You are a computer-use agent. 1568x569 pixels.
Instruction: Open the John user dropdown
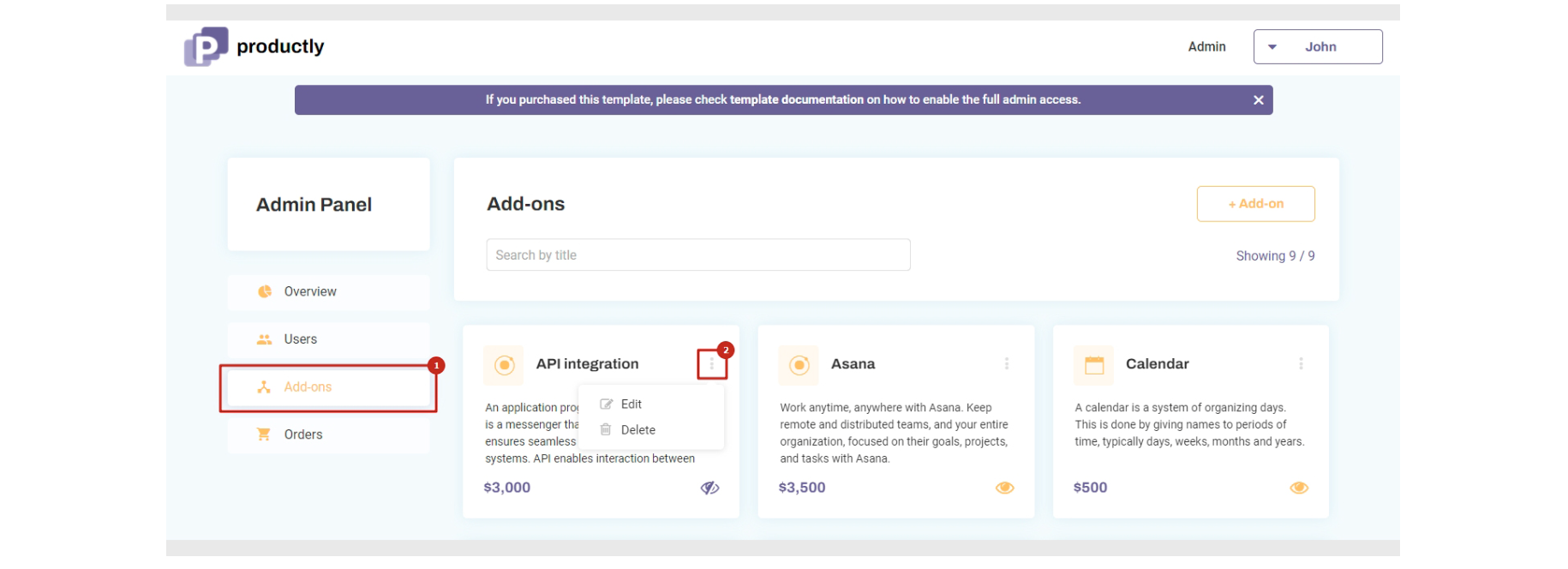pyautogui.click(x=1317, y=47)
